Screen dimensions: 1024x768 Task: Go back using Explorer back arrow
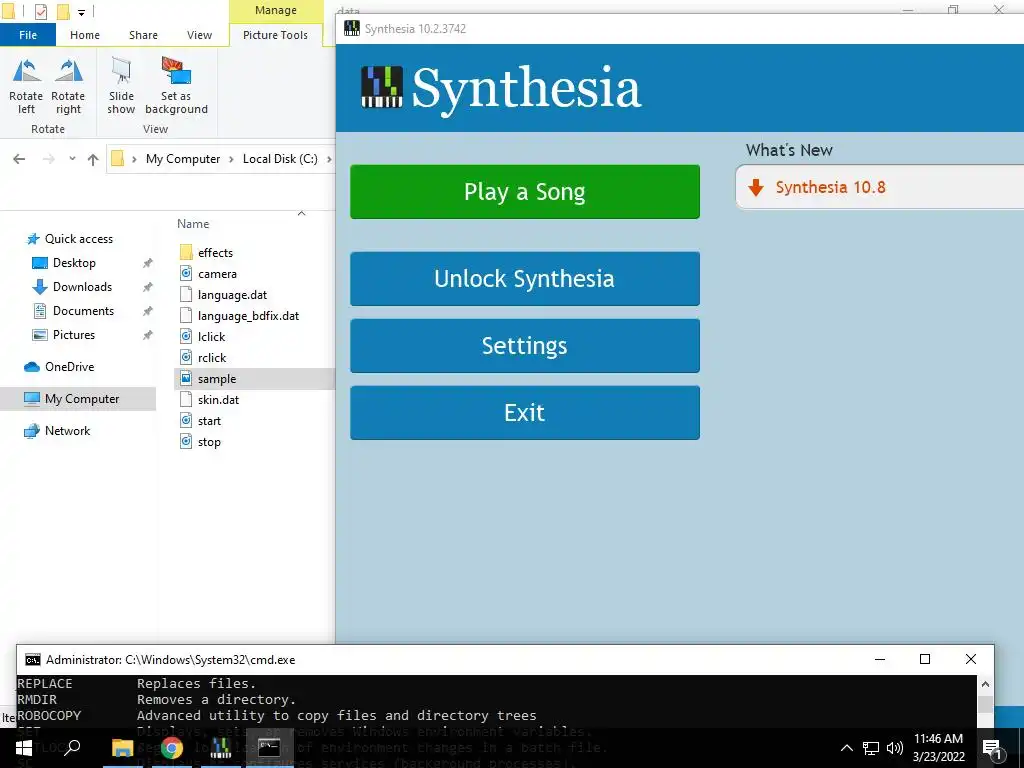pyautogui.click(x=19, y=159)
